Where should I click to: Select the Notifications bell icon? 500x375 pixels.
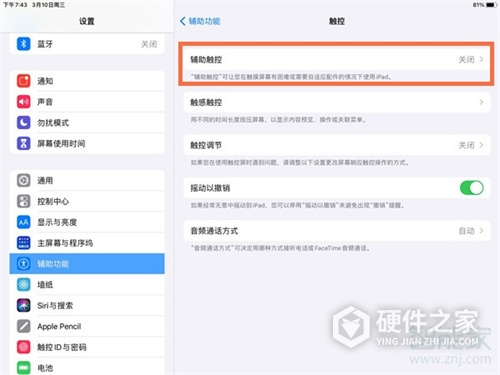tap(23, 81)
